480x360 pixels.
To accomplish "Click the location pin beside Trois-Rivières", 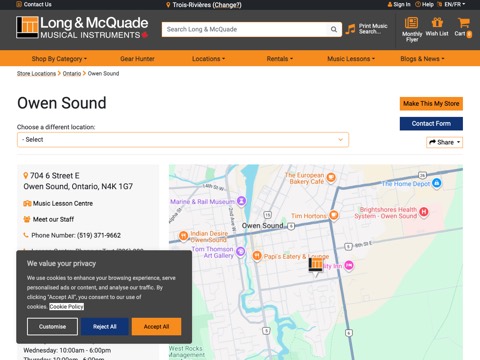I will pyautogui.click(x=168, y=5).
